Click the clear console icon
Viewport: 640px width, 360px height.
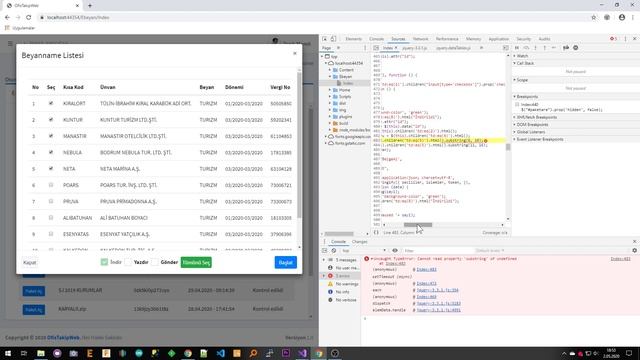[x=333, y=250]
